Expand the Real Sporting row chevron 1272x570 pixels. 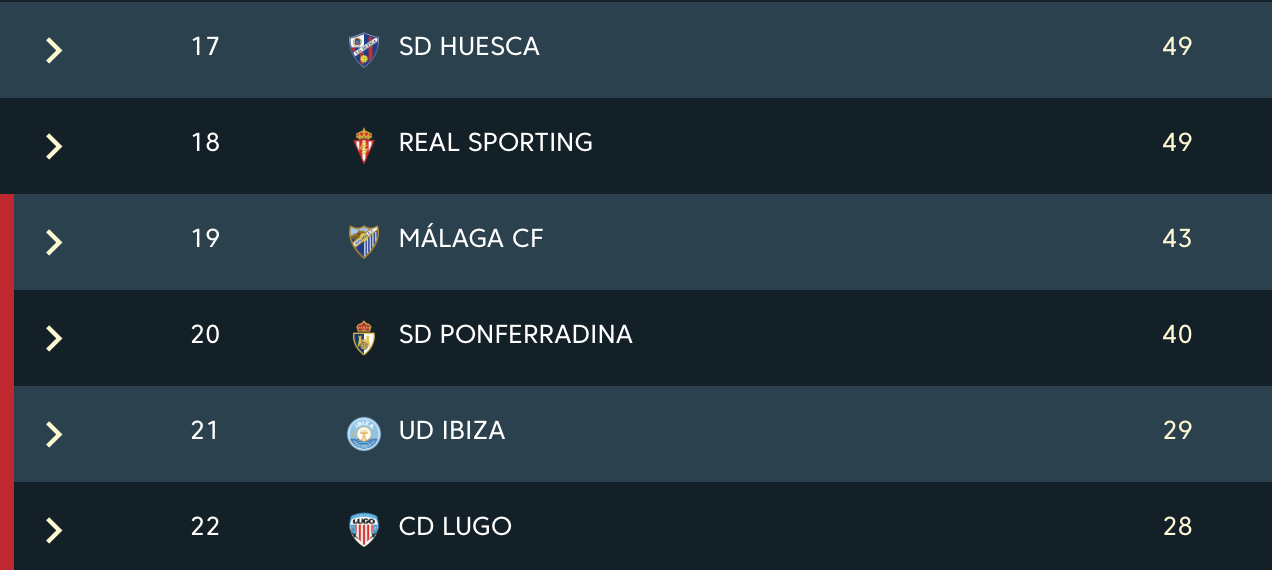click(54, 146)
